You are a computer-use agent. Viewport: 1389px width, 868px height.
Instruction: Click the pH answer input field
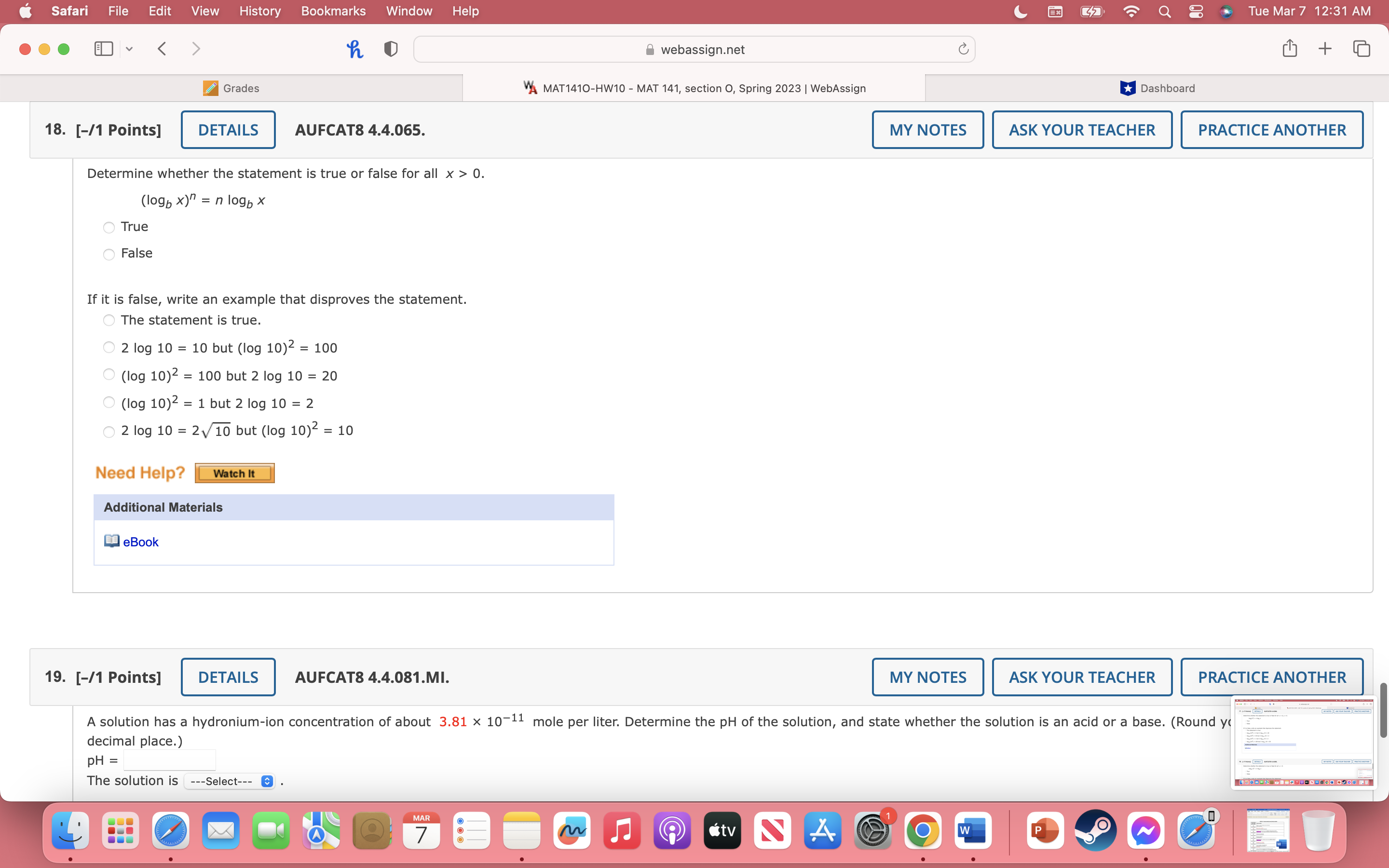(169, 760)
